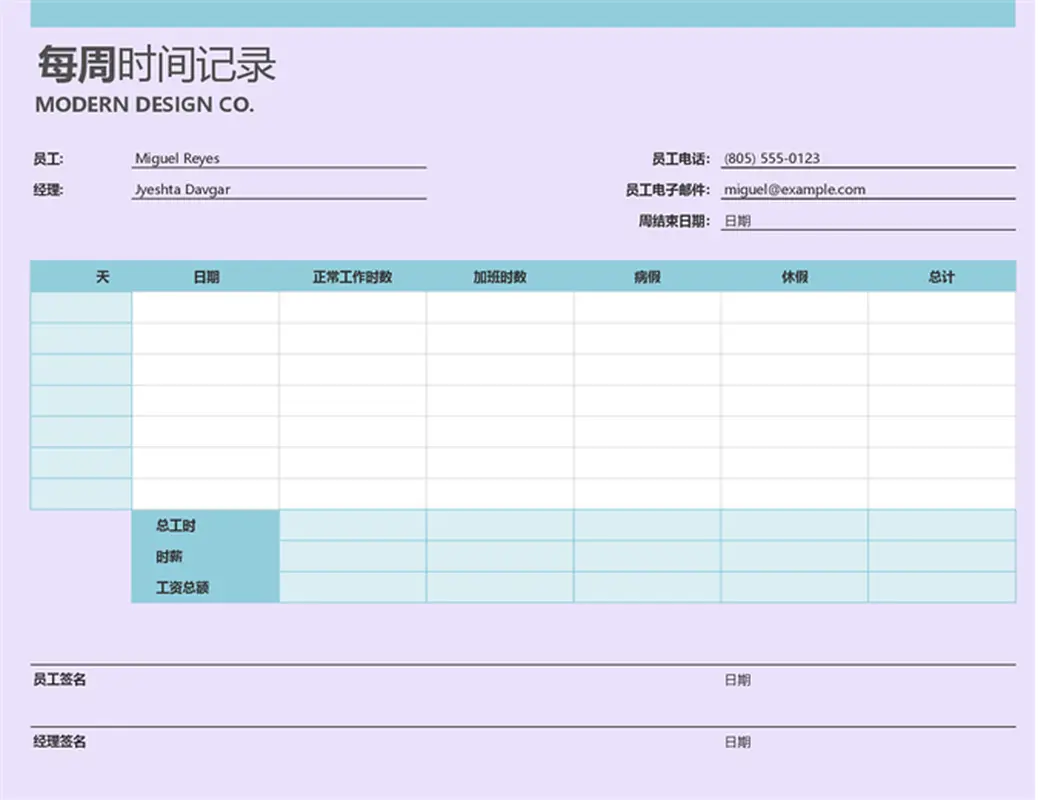The height and width of the screenshot is (800, 1038).
Task: Click the '总计' column header
Action: pyautogui.click(x=941, y=277)
